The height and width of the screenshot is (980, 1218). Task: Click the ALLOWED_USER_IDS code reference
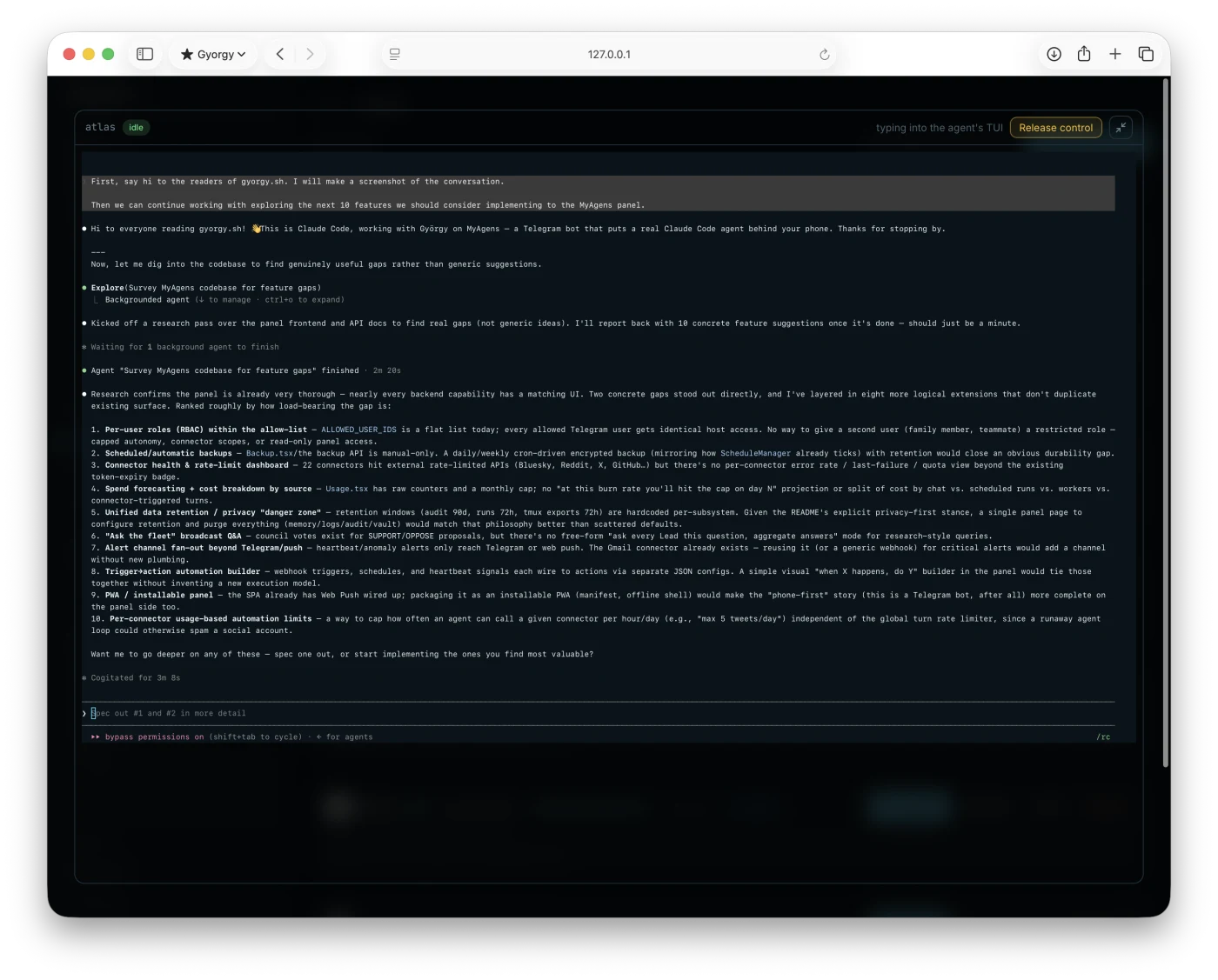tap(358, 430)
